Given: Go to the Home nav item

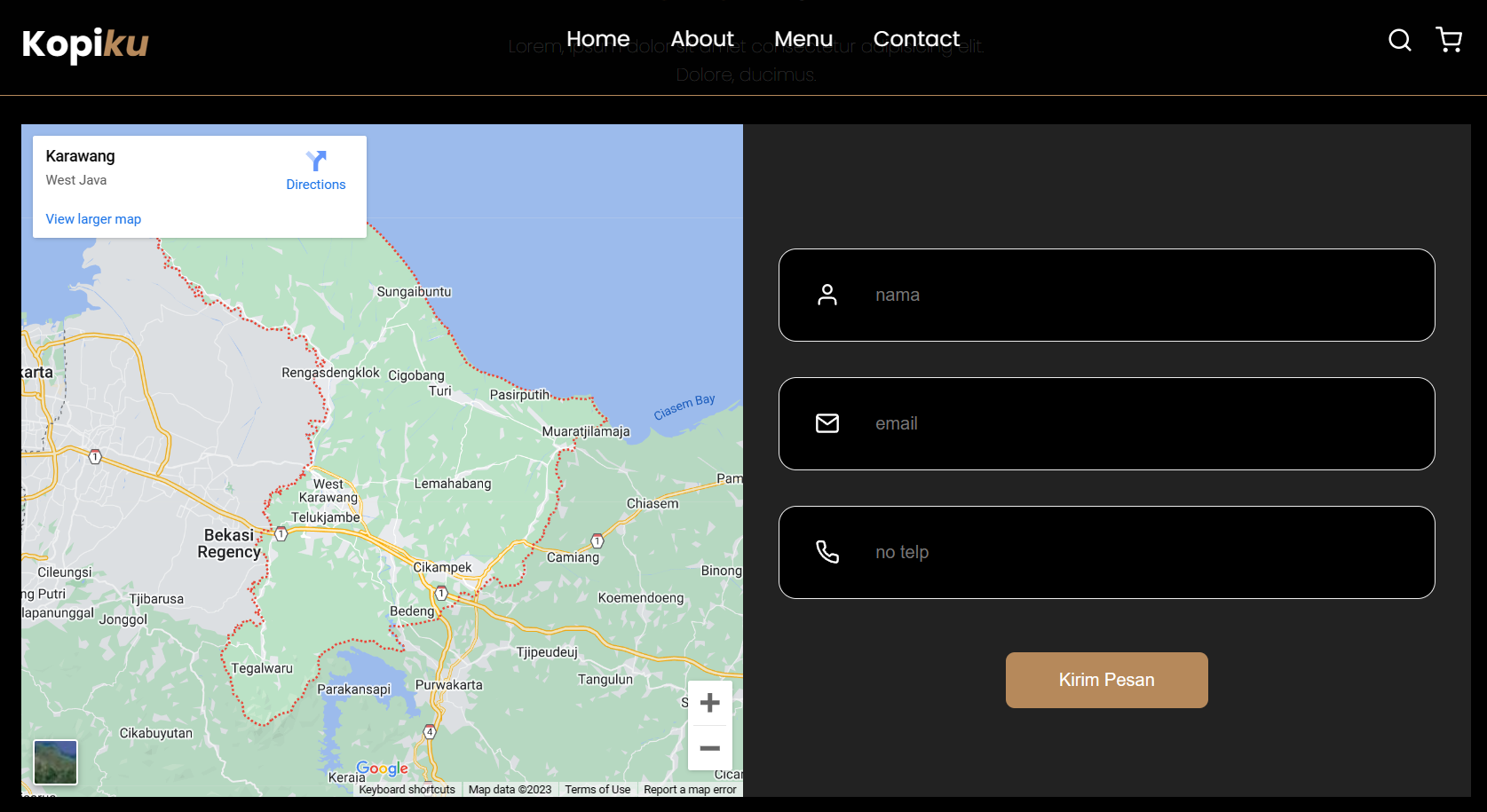Looking at the screenshot, I should tap(597, 39).
